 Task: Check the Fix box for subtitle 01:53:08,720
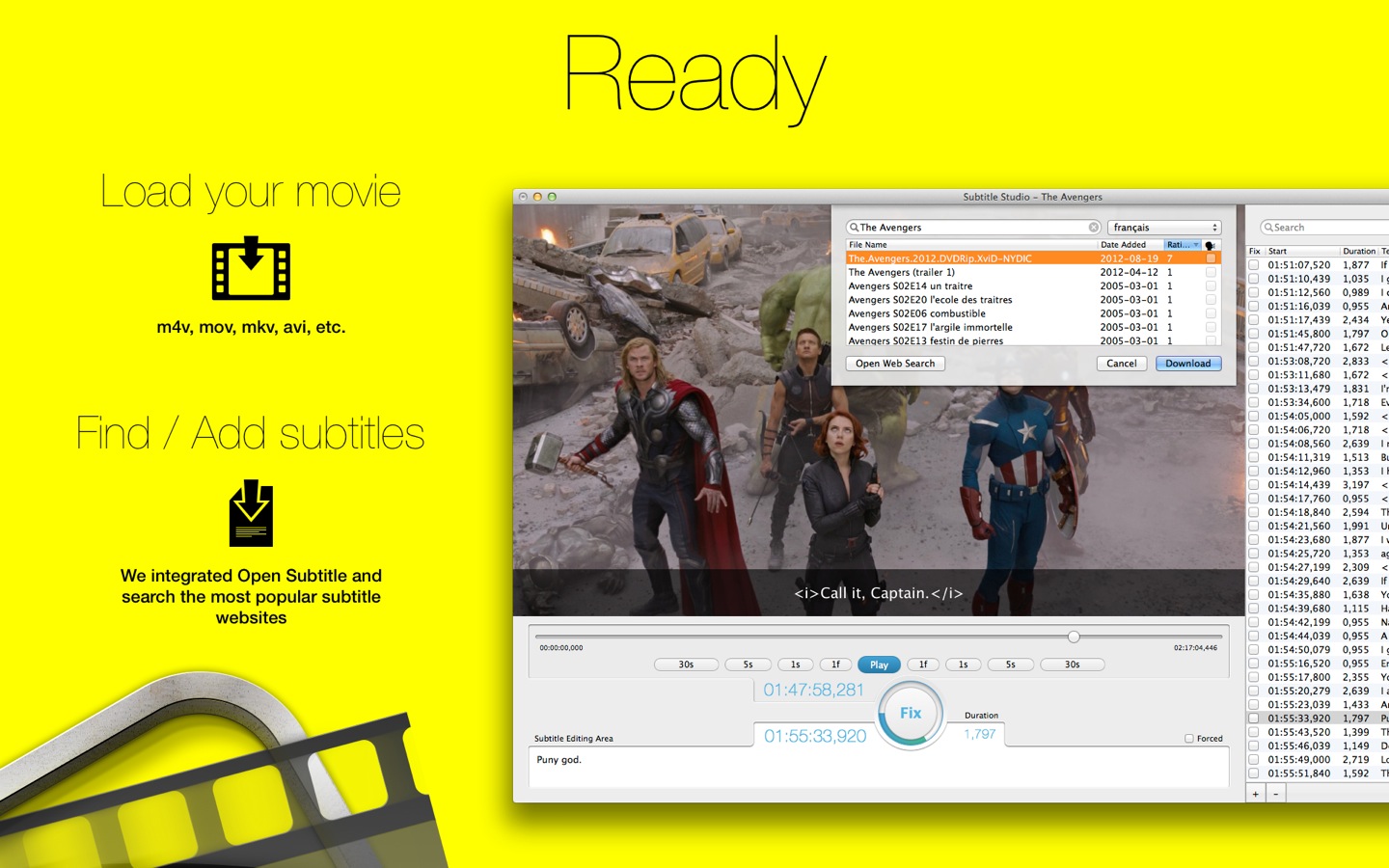(1254, 361)
